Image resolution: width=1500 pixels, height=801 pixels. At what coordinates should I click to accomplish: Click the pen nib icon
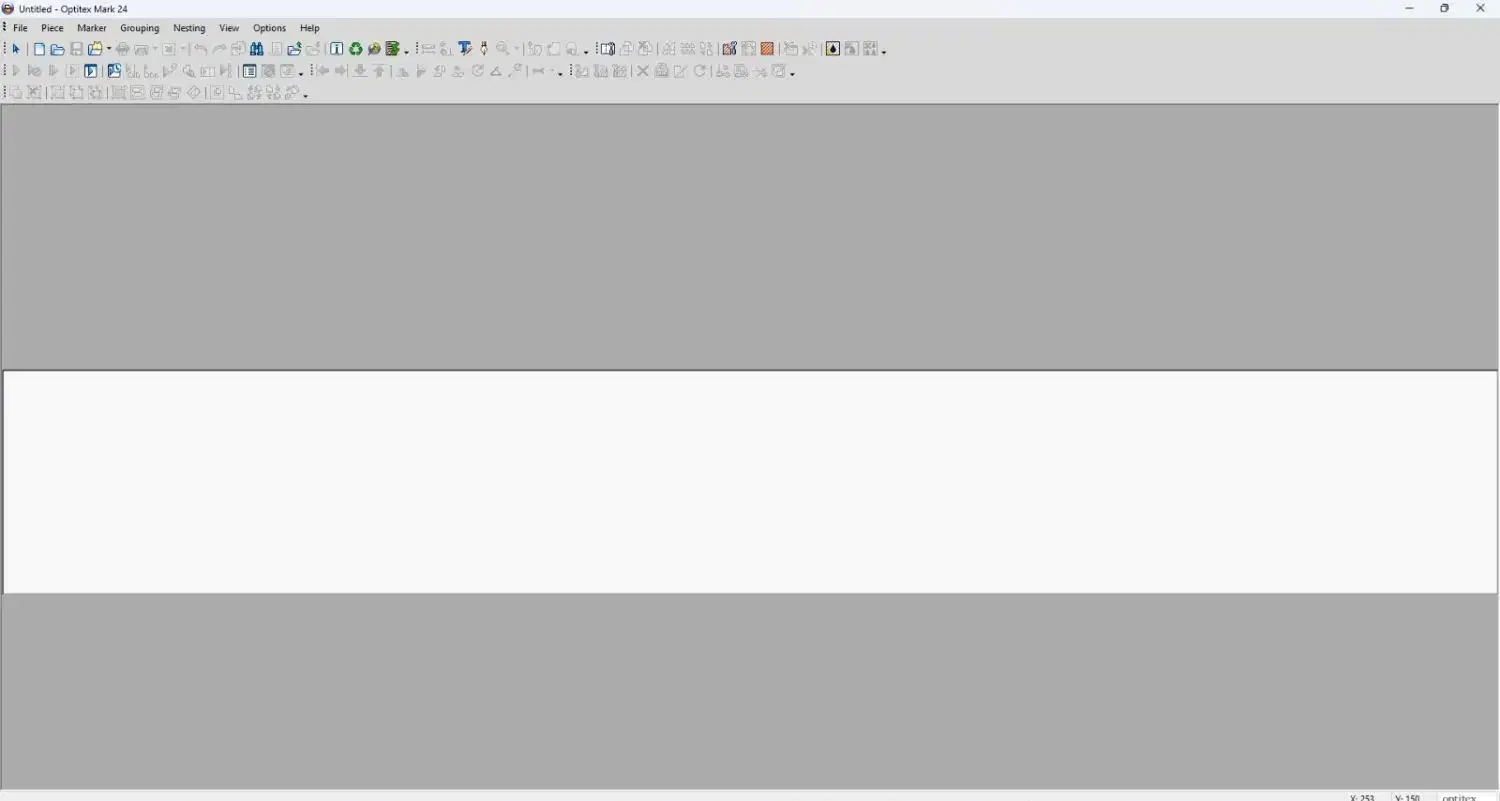click(484, 49)
